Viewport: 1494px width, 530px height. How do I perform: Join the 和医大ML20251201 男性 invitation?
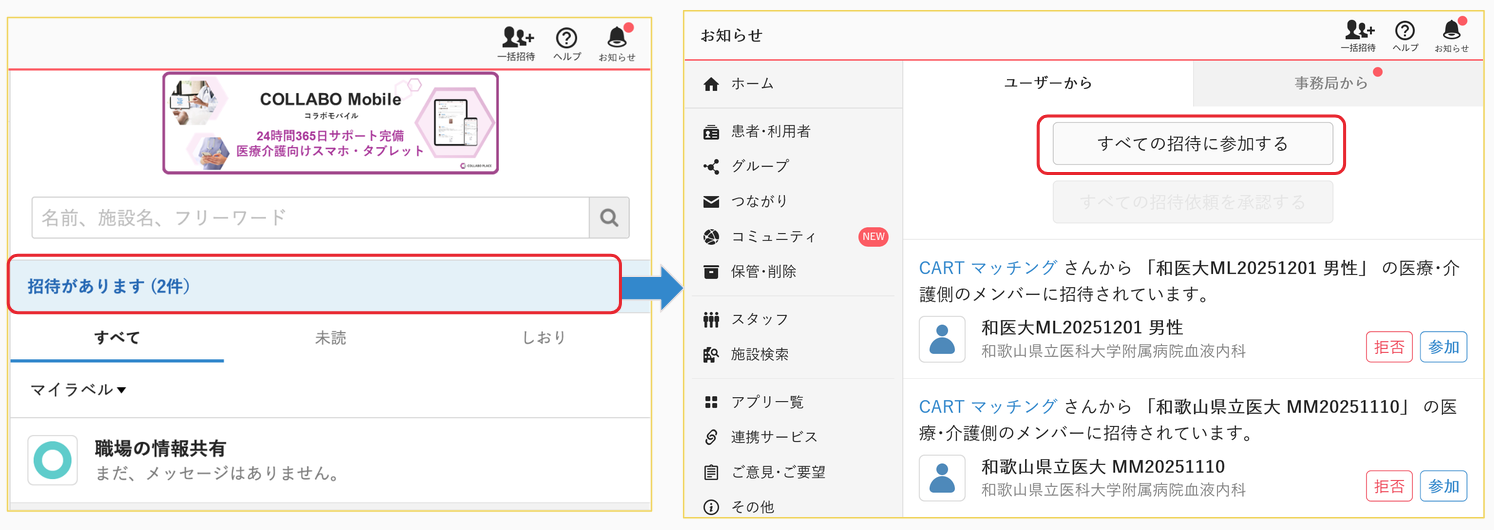(x=1444, y=347)
